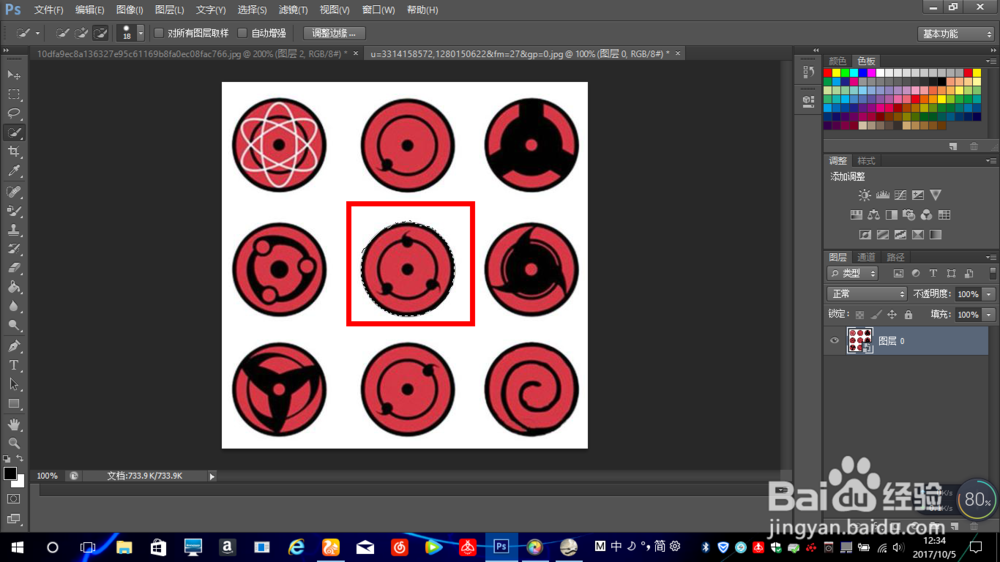Select the Hand tool
Viewport: 1000px width, 562px height.
point(13,424)
